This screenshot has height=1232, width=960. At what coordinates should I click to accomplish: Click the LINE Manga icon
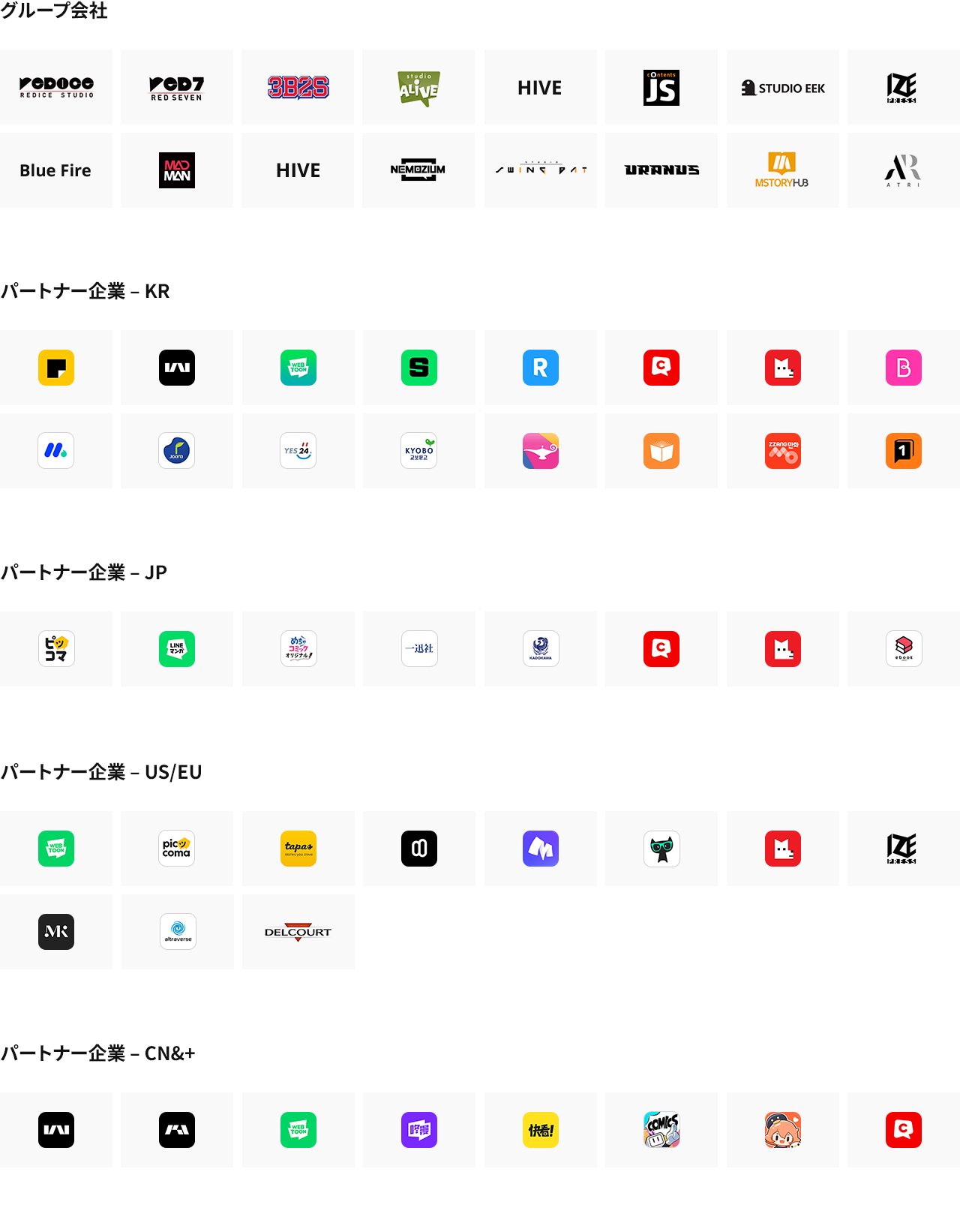tap(177, 649)
